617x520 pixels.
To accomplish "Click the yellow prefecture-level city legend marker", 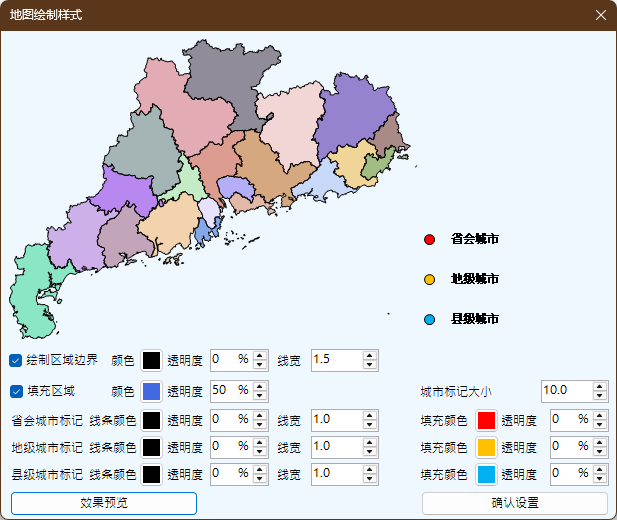I will [x=430, y=280].
